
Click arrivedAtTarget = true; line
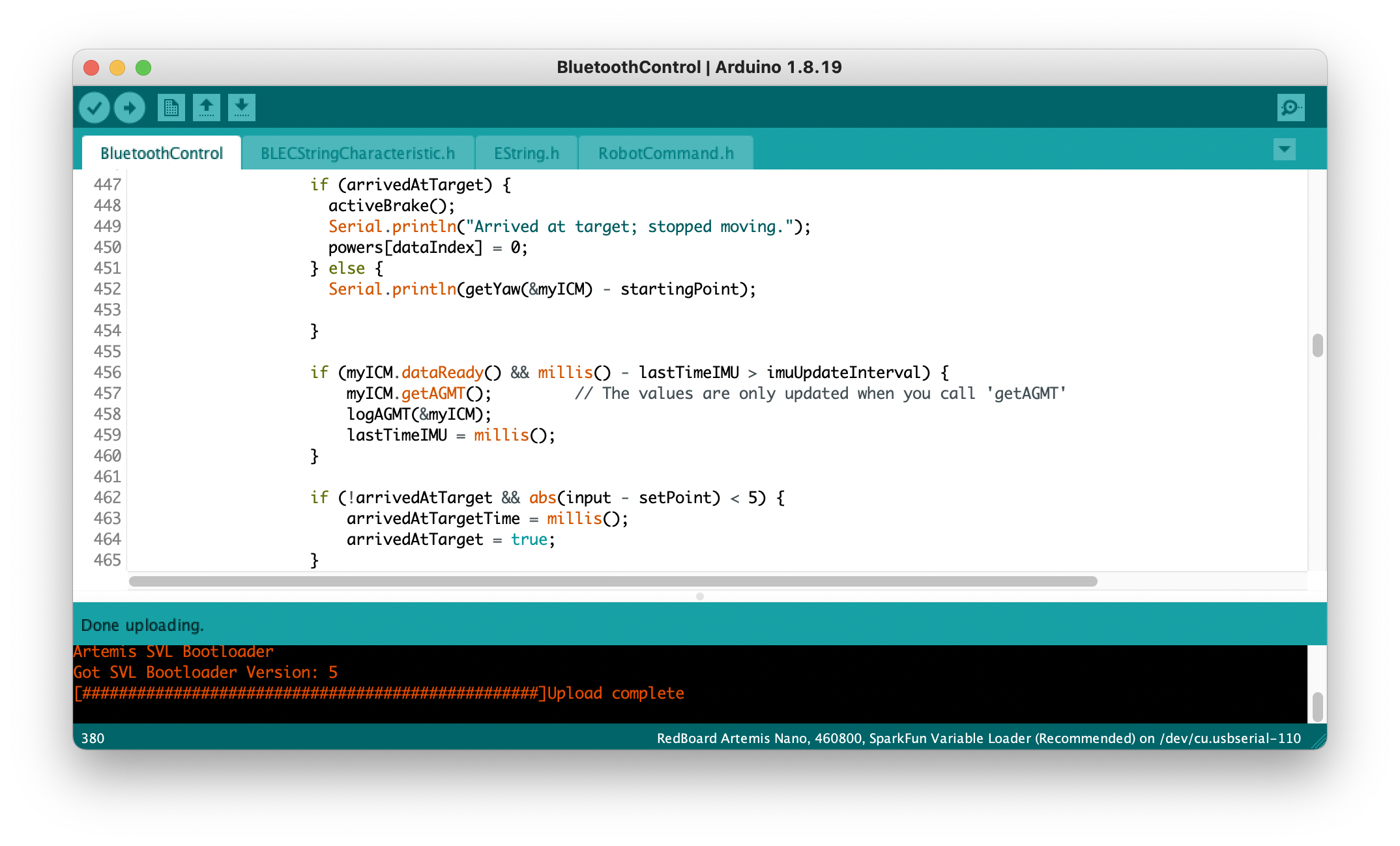tap(450, 540)
